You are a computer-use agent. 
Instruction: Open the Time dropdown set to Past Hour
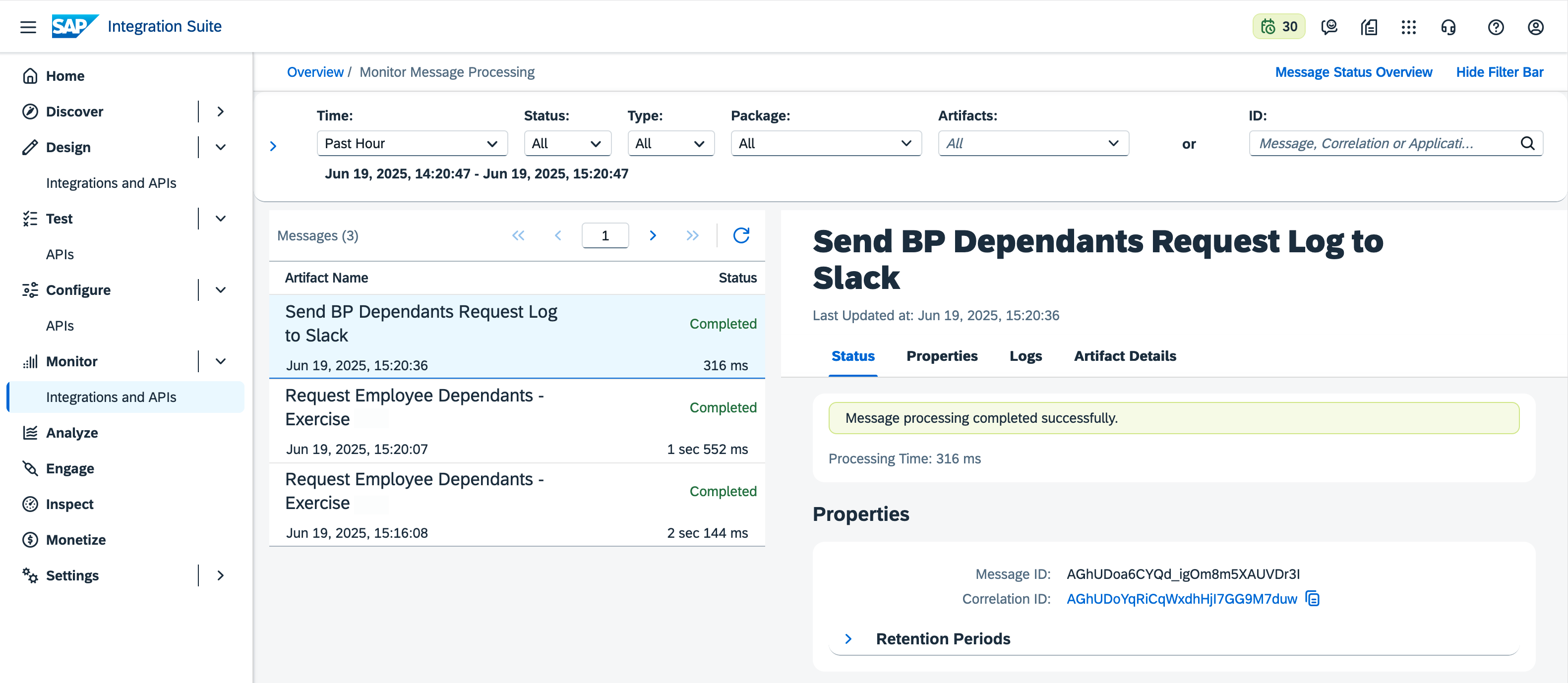(412, 144)
